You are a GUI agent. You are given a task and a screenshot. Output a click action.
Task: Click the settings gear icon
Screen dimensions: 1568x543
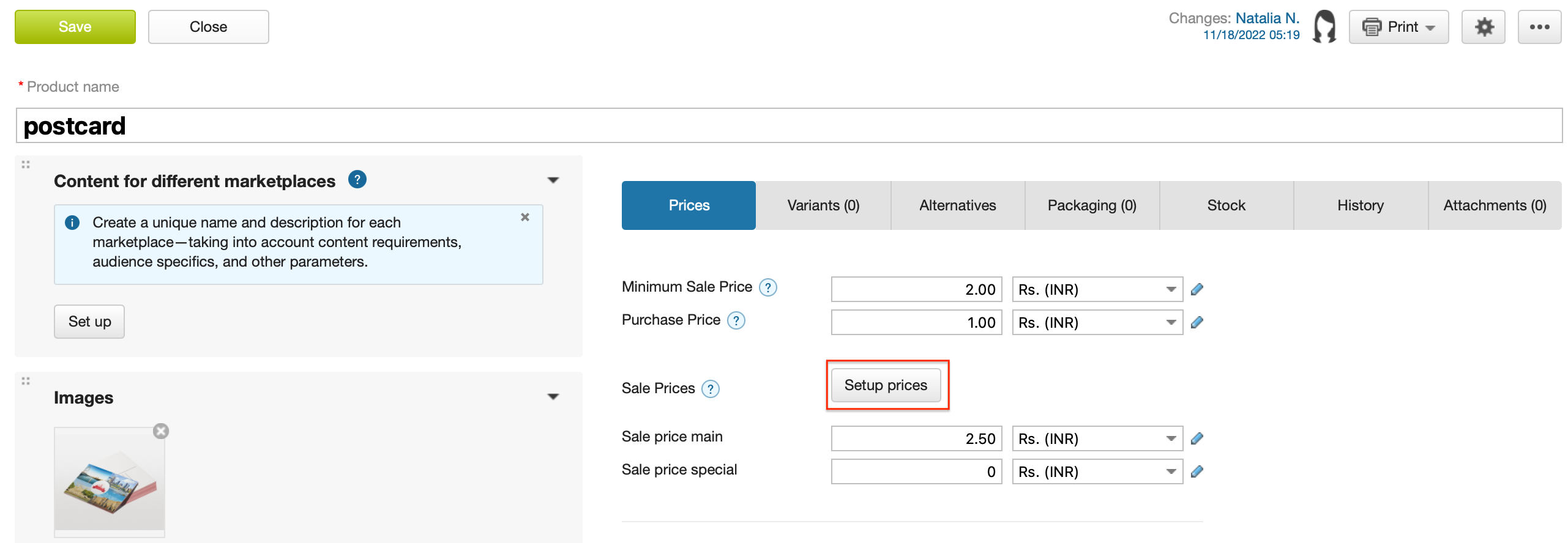click(x=1483, y=27)
